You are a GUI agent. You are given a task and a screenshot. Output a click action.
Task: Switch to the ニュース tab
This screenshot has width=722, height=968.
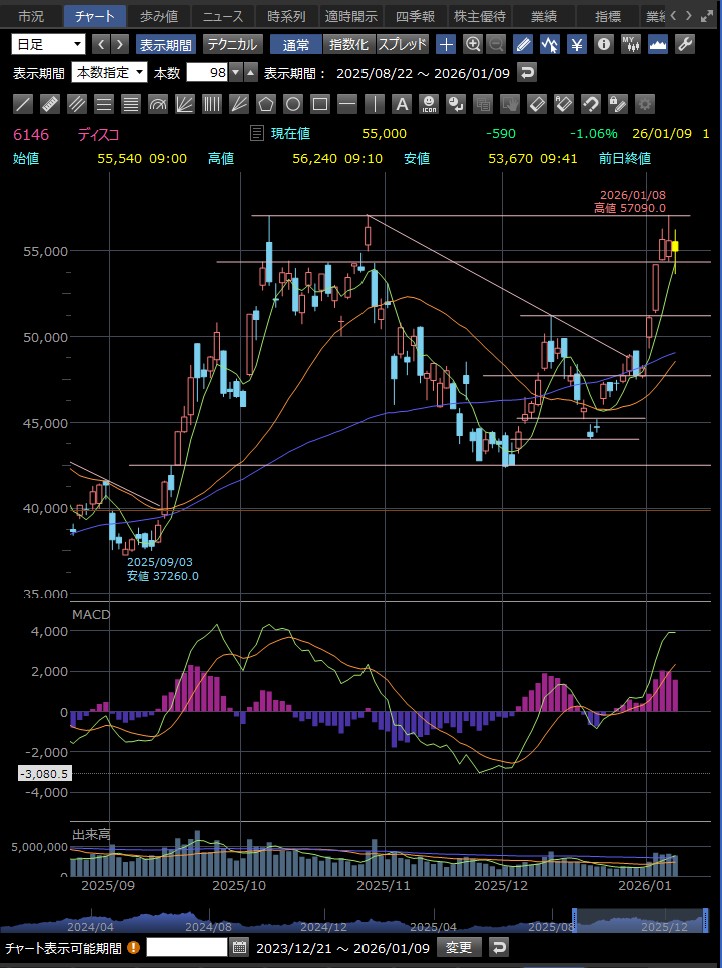tap(222, 16)
